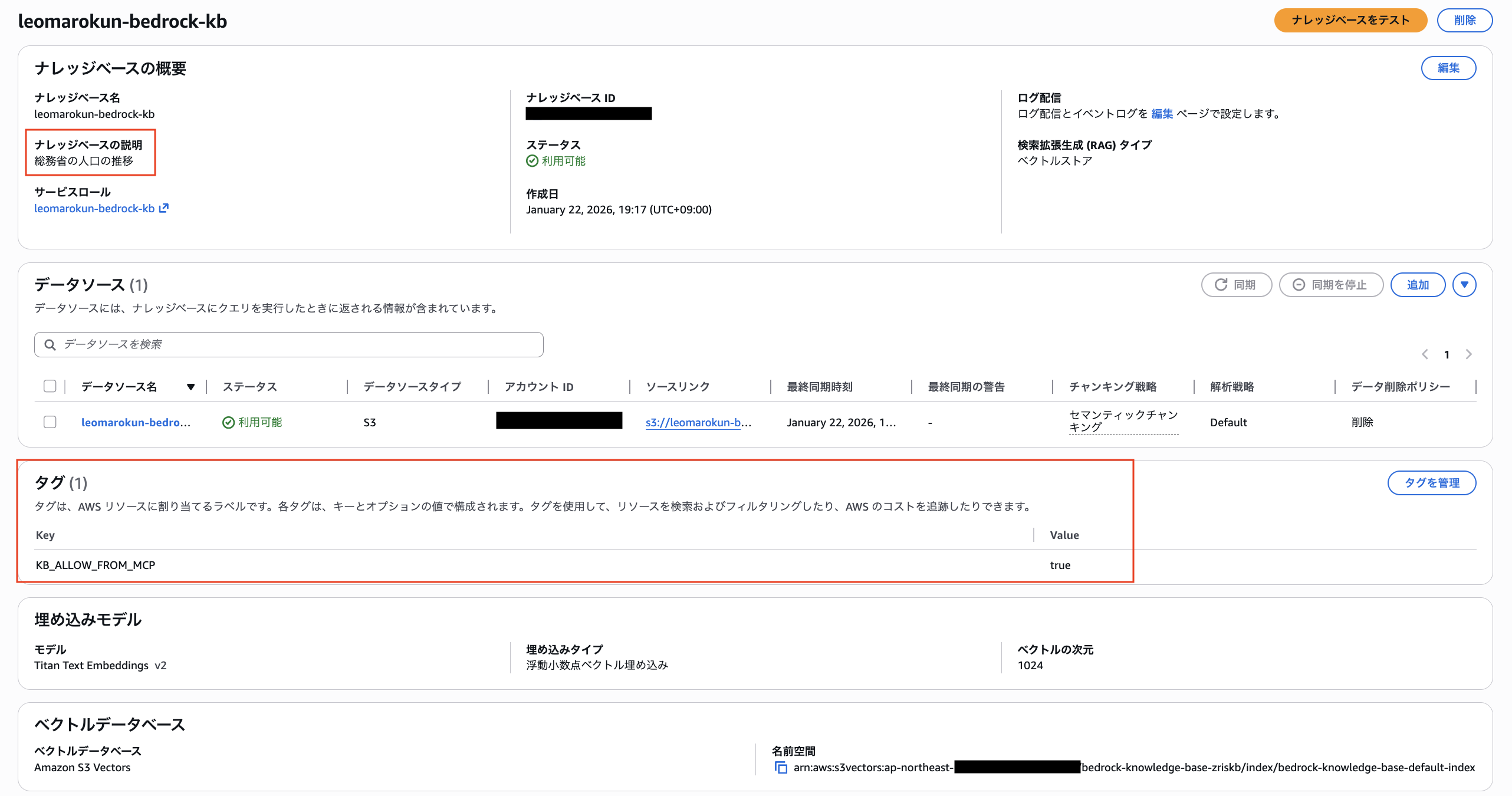This screenshot has height=796, width=1512.
Task: Go to the next page with the right arrow
Action: pyautogui.click(x=1468, y=354)
